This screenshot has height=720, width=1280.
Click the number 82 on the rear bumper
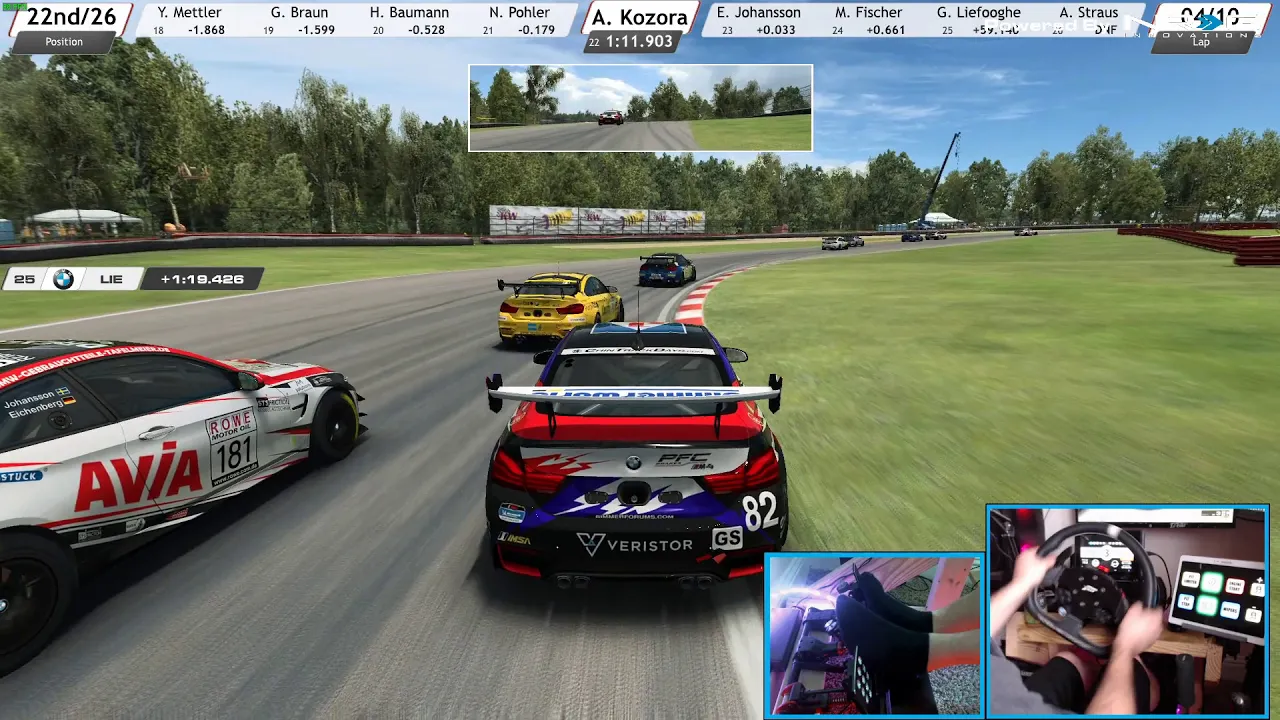760,511
